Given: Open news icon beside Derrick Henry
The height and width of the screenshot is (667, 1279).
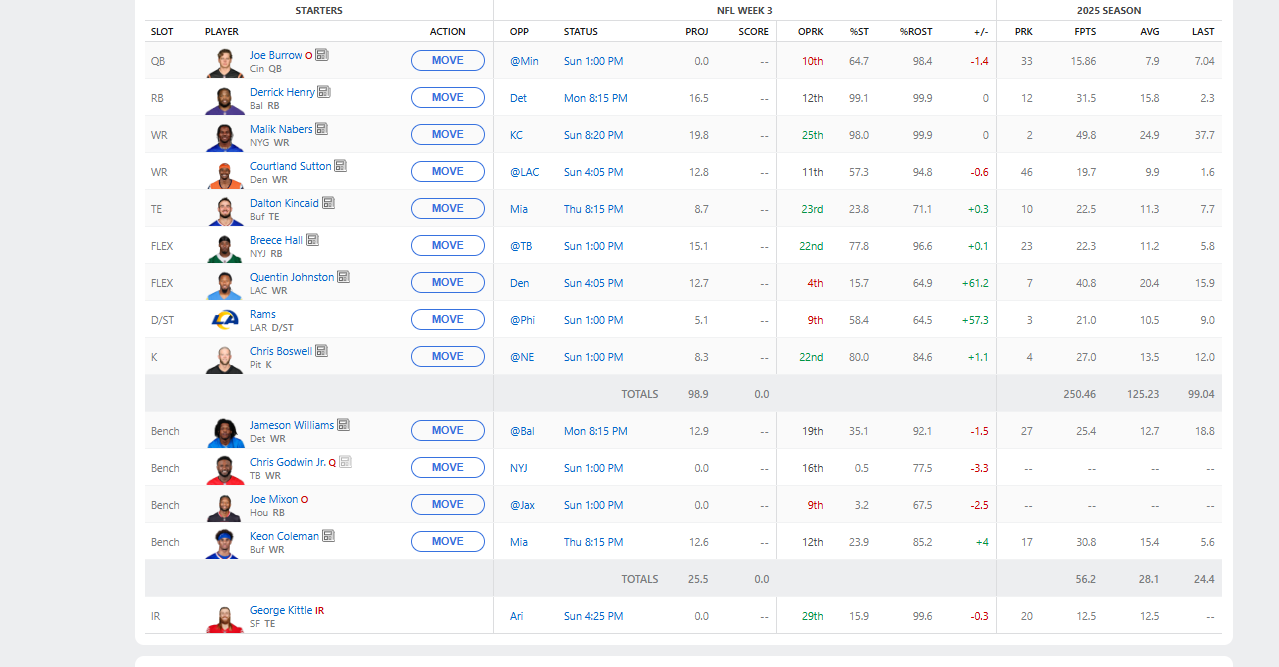Looking at the screenshot, I should click(324, 92).
